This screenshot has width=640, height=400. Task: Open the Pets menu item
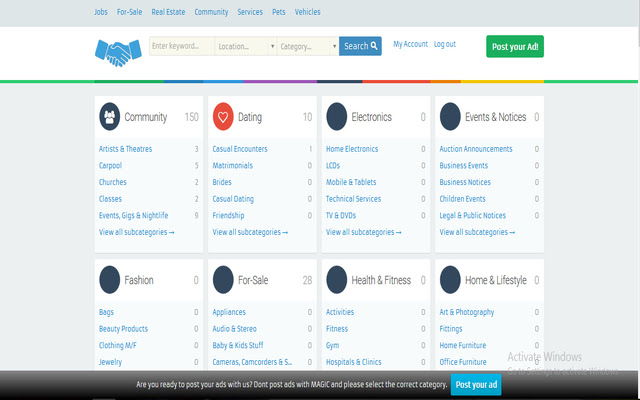(279, 12)
